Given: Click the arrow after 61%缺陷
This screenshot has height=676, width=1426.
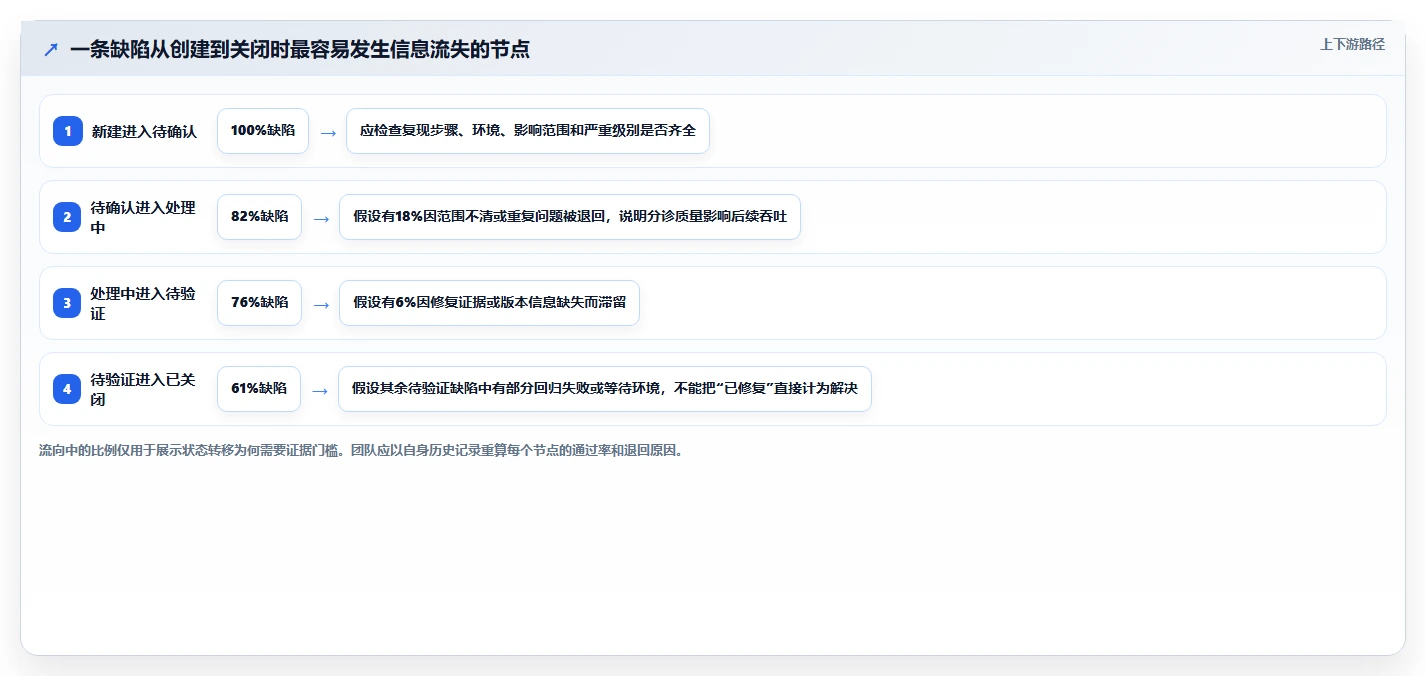Looking at the screenshot, I should point(320,390).
